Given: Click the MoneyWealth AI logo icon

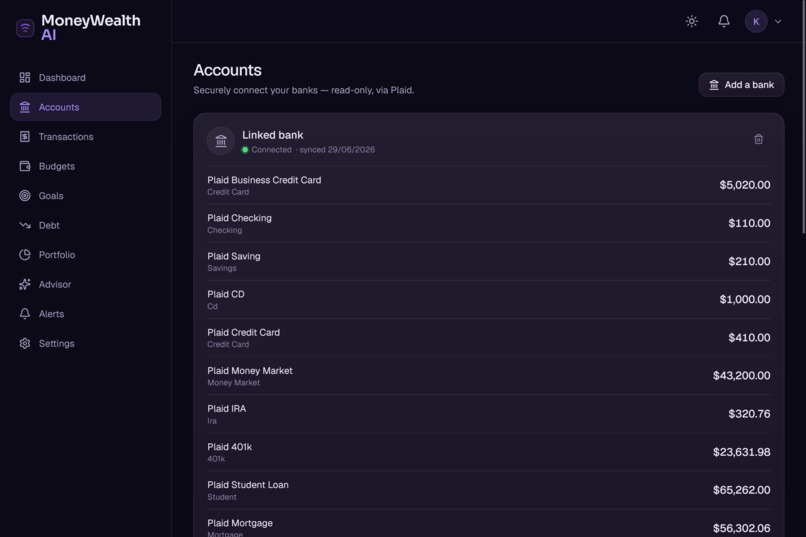Looking at the screenshot, I should 25,28.
